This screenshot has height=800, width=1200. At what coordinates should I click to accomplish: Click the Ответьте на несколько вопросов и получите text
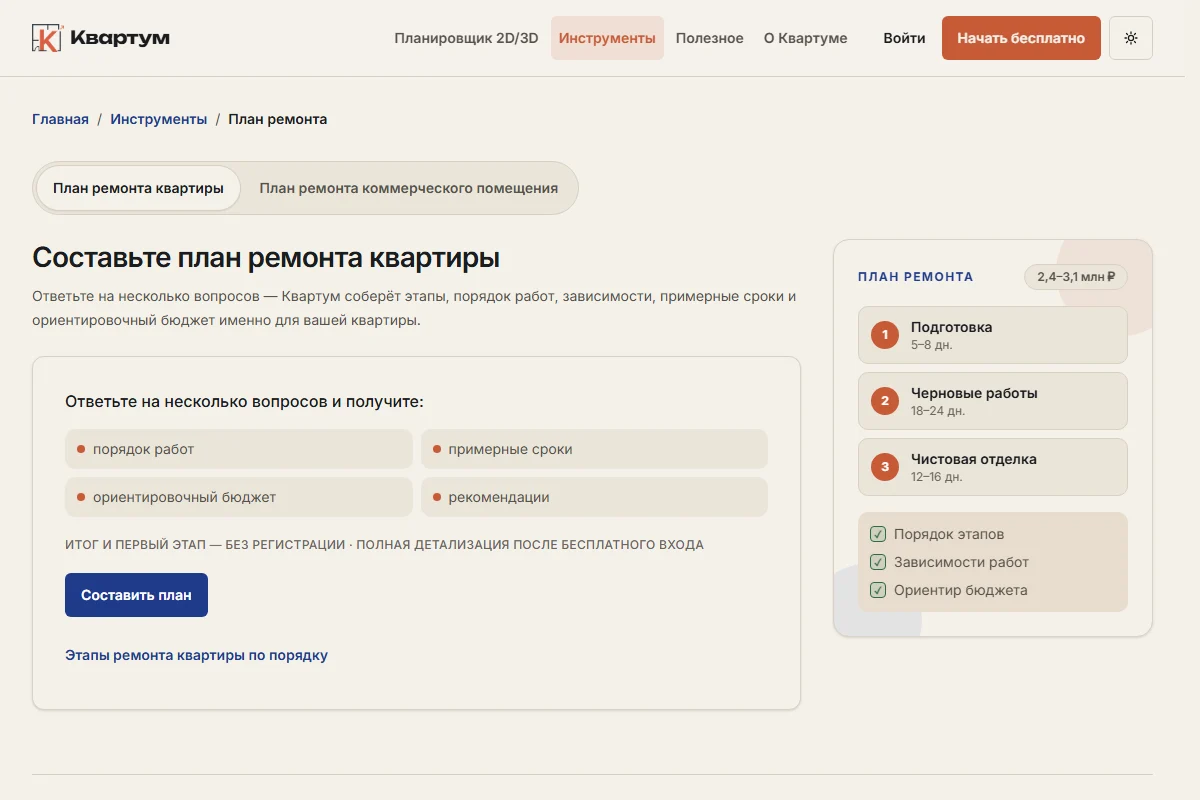click(x=245, y=402)
